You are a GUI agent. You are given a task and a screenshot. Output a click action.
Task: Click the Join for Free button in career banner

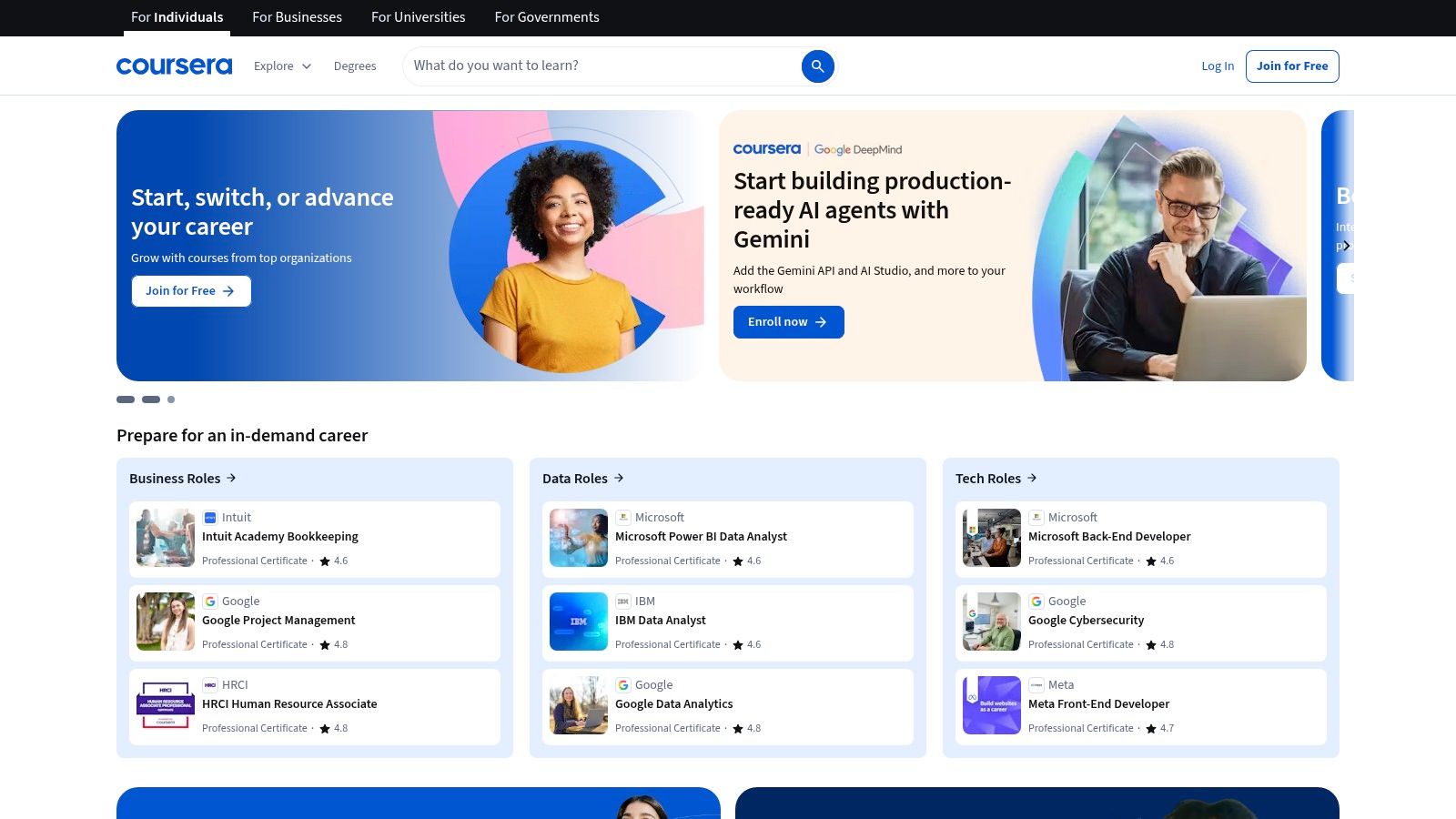click(x=191, y=290)
